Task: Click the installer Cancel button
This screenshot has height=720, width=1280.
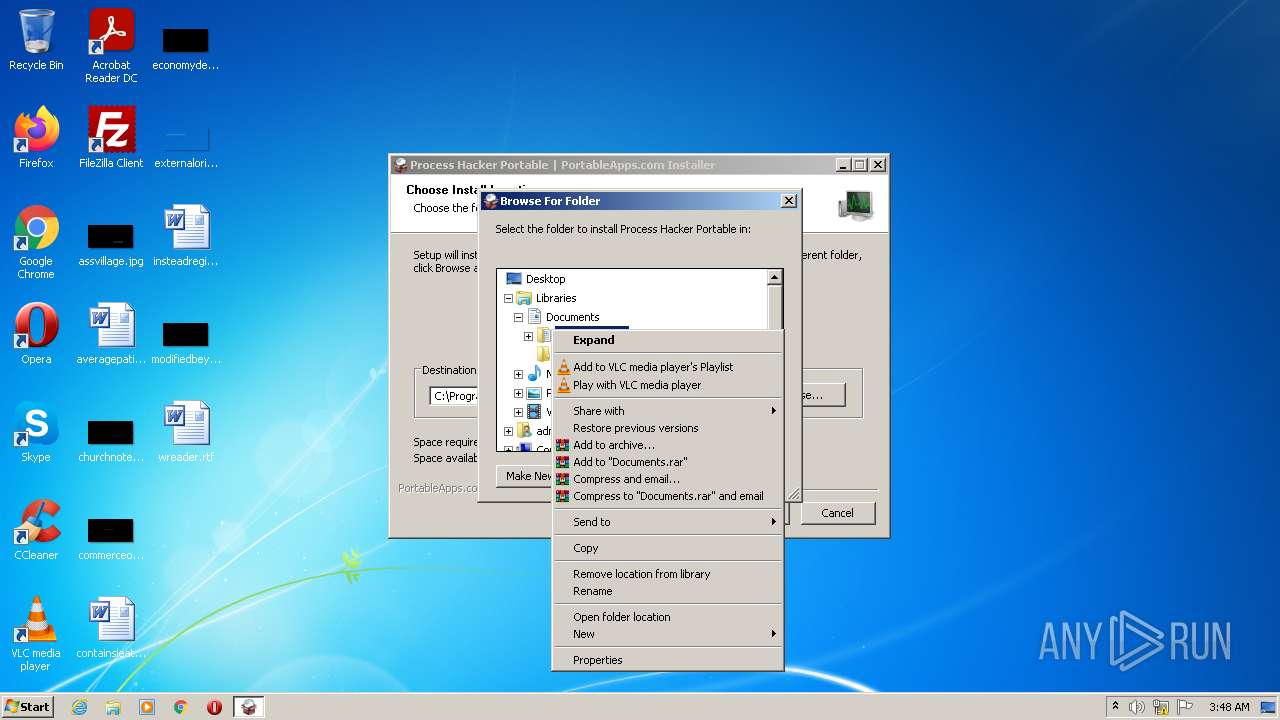Action: [x=837, y=513]
